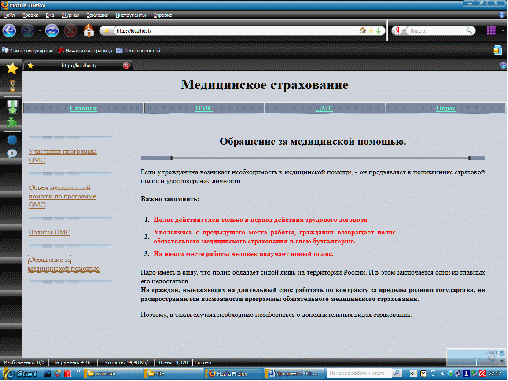Click the round icon at tab bar end
Image resolution: width=508 pixels, height=381 pixels.
pos(503,65)
